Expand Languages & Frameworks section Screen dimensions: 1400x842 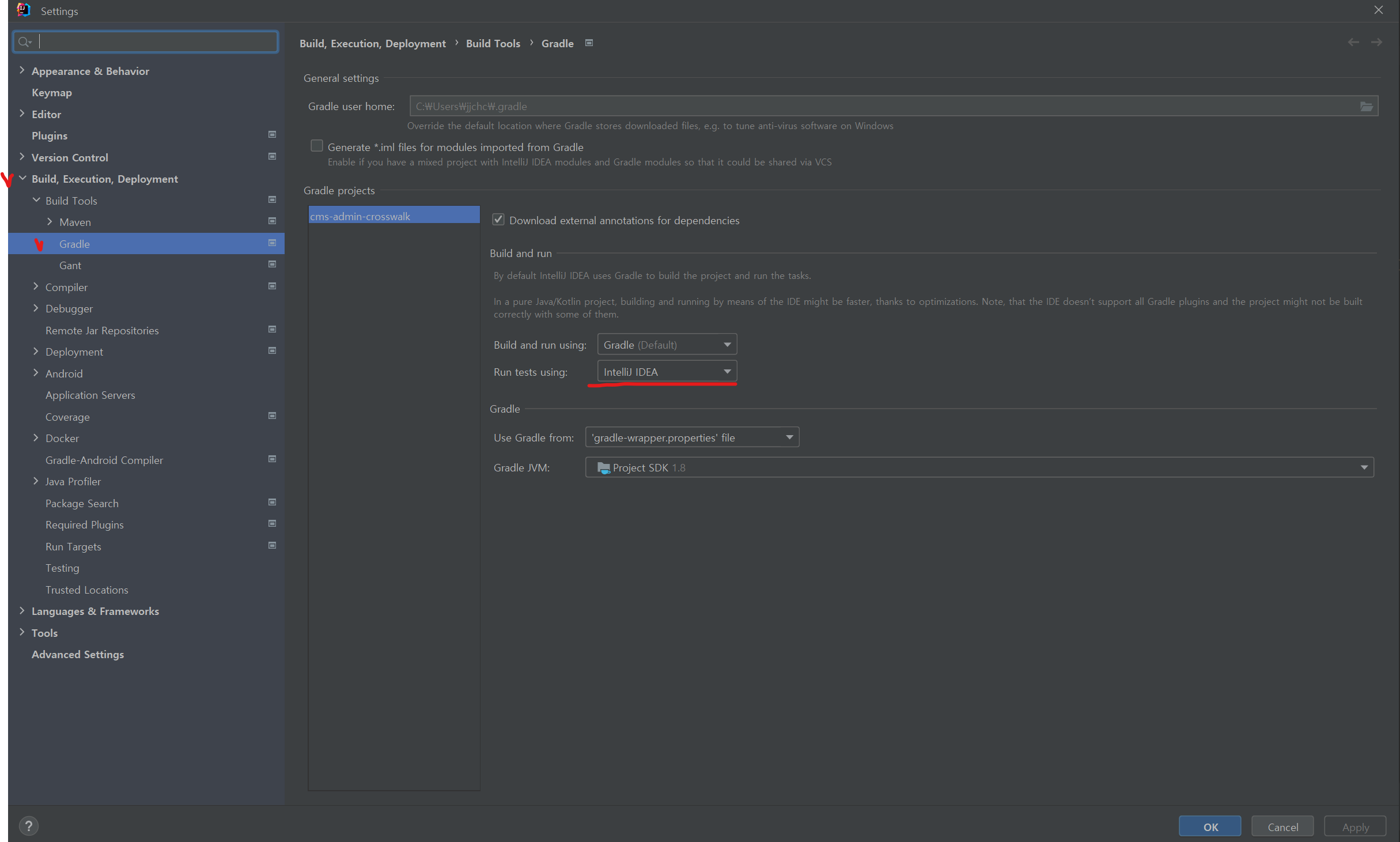point(22,610)
